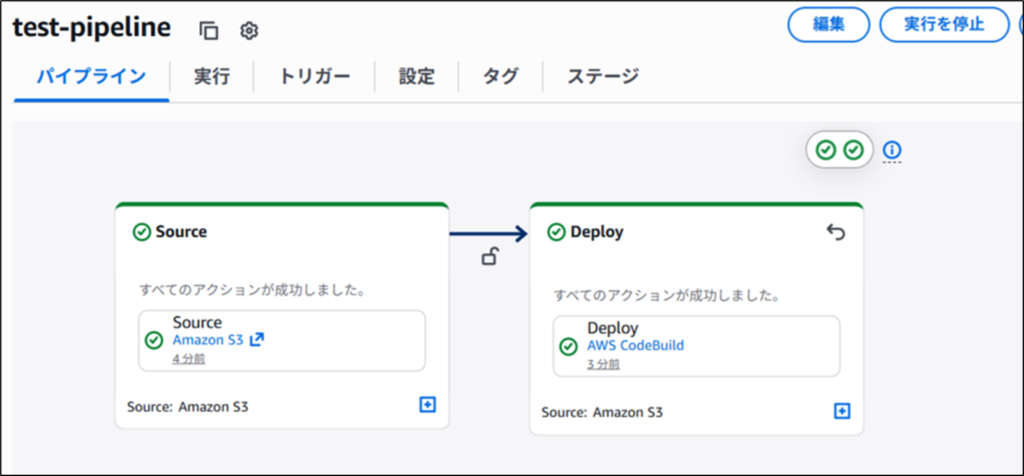Open the トリガー tab
The image size is (1024, 476).
coord(314,76)
